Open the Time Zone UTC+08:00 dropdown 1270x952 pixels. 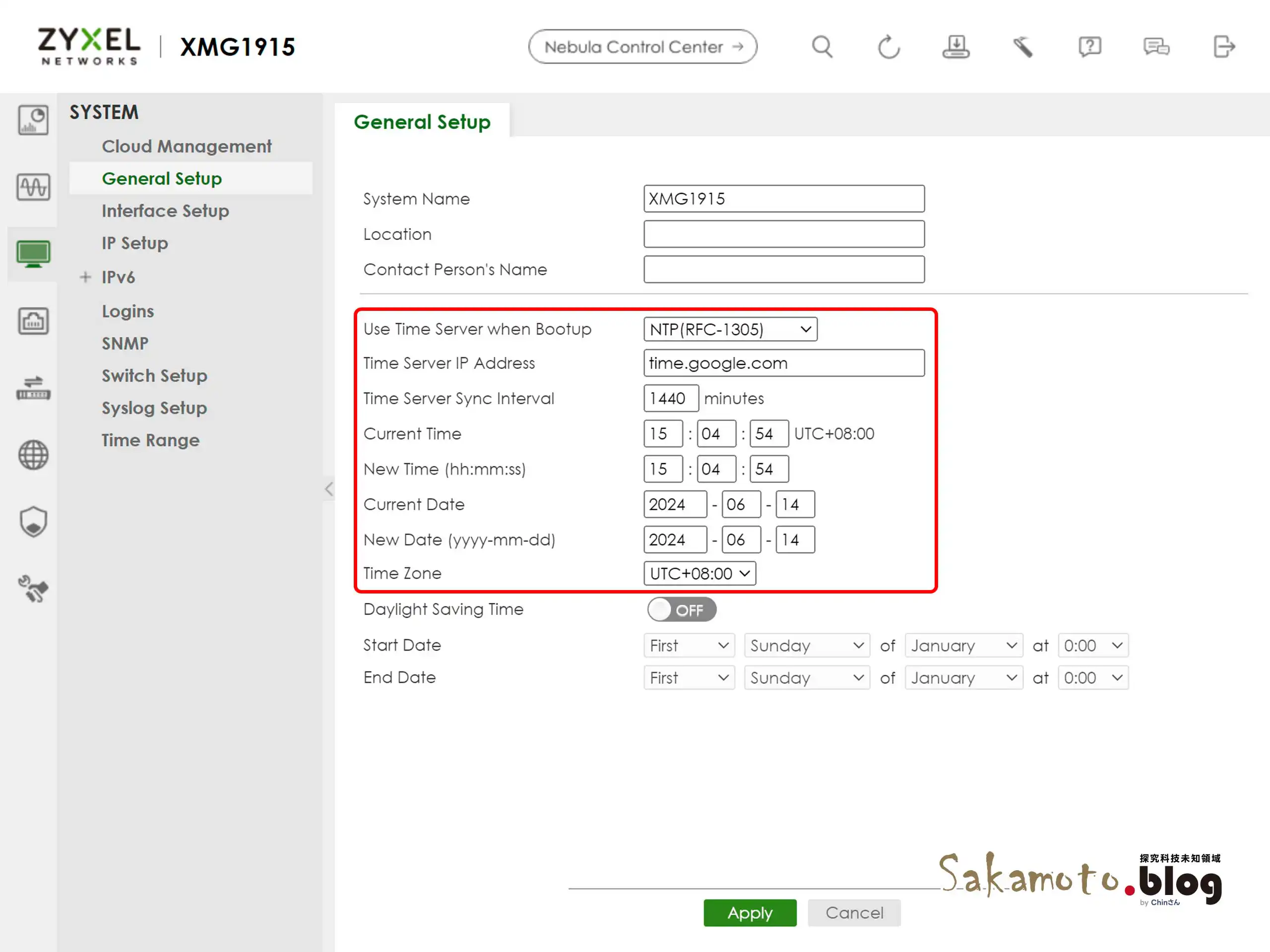(699, 573)
